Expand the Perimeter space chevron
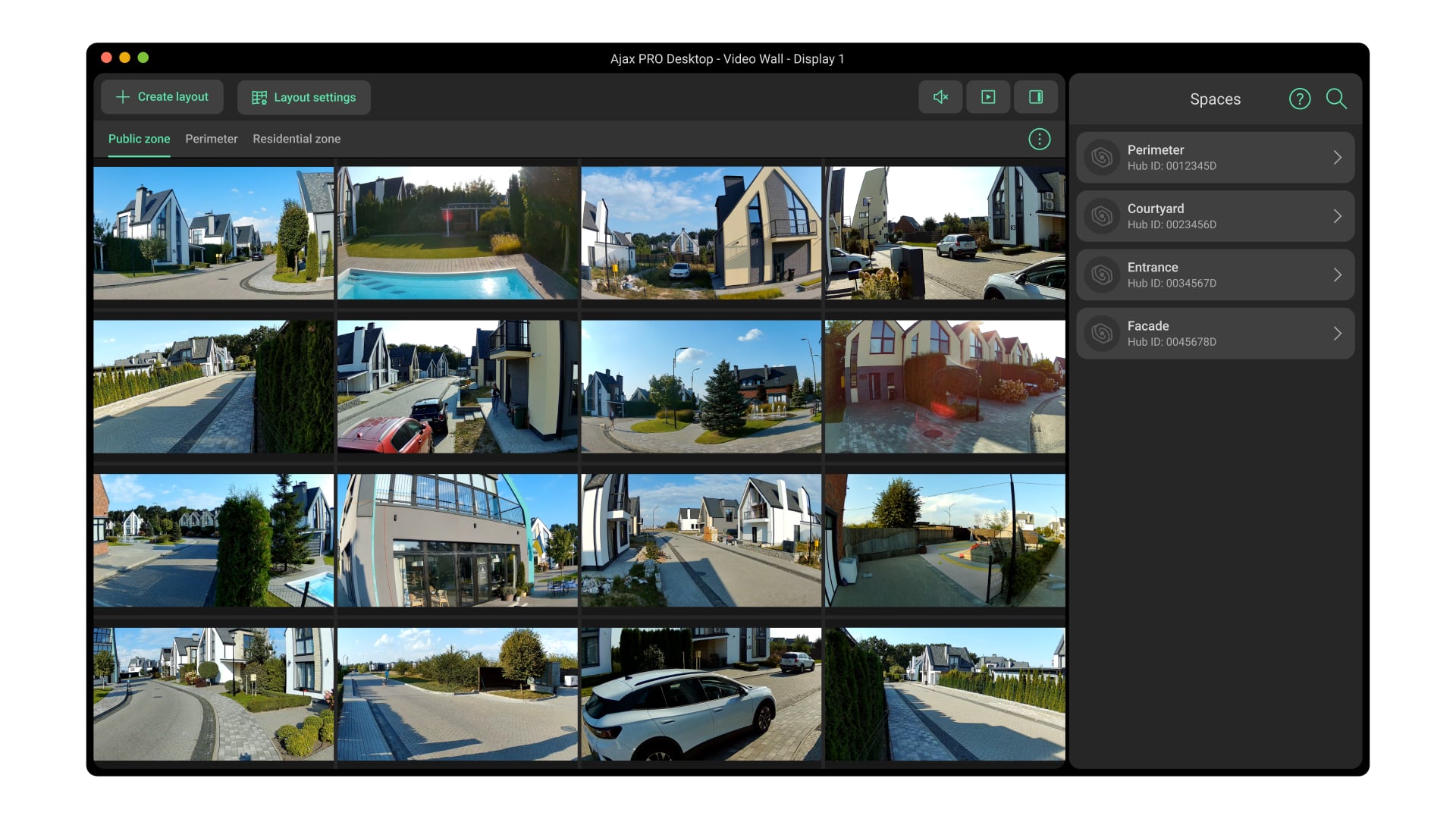The image size is (1456, 819). [1337, 158]
